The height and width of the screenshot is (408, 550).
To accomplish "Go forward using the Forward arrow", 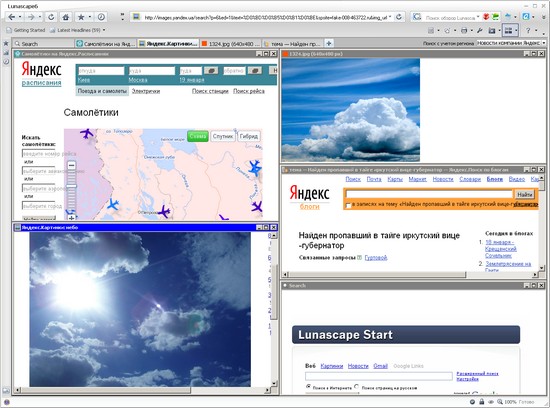I will click(x=31, y=17).
